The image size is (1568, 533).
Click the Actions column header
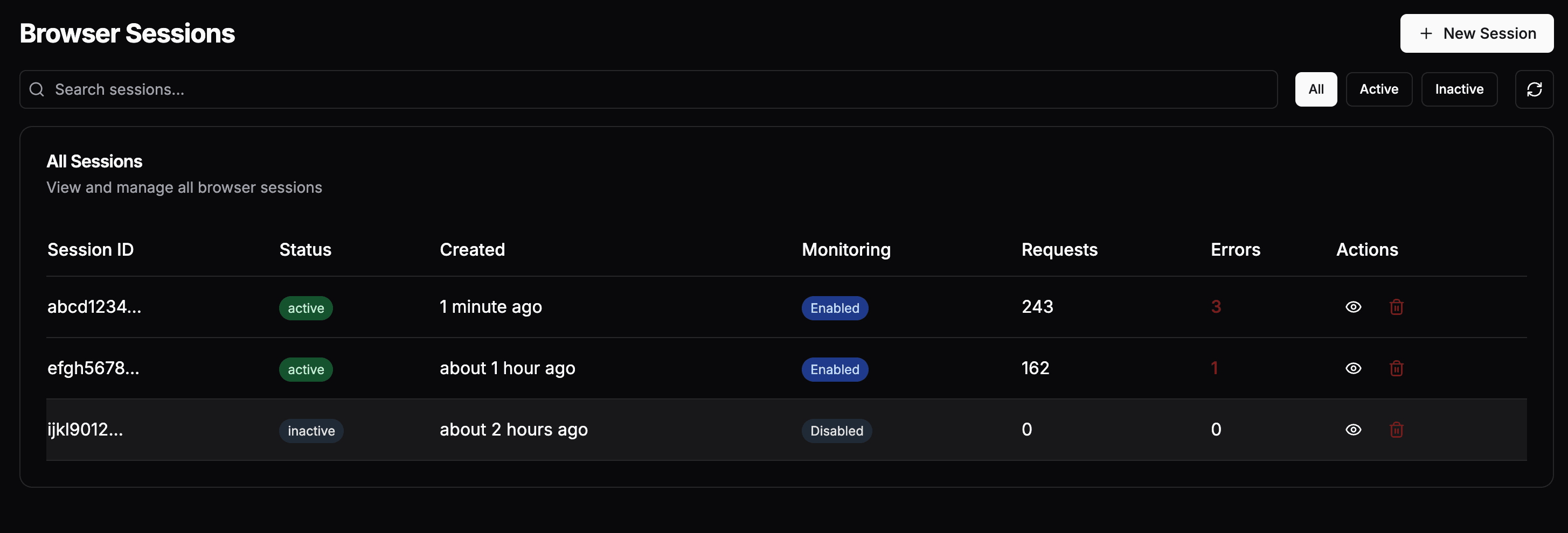pos(1366,249)
